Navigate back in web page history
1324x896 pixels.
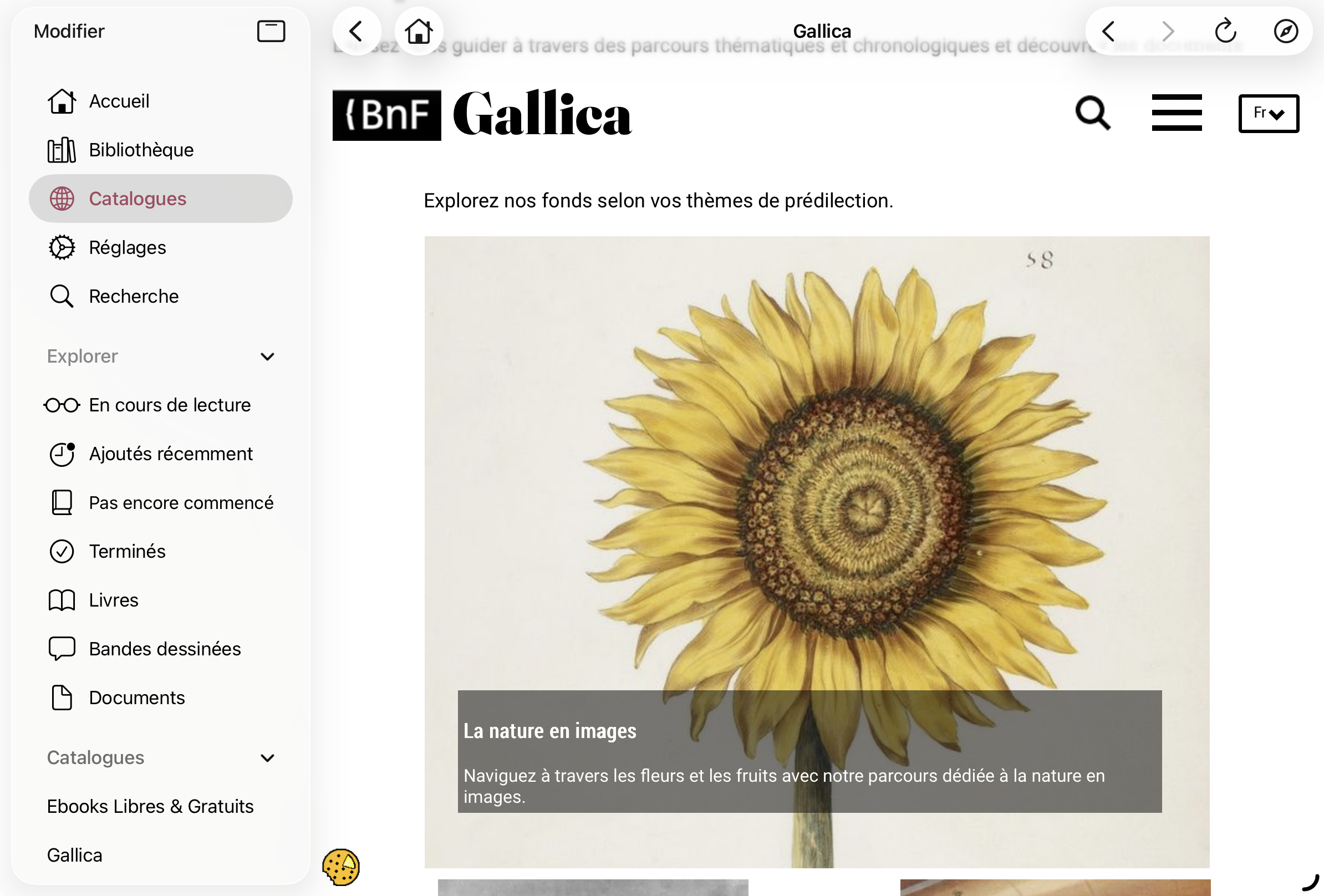[1109, 30]
